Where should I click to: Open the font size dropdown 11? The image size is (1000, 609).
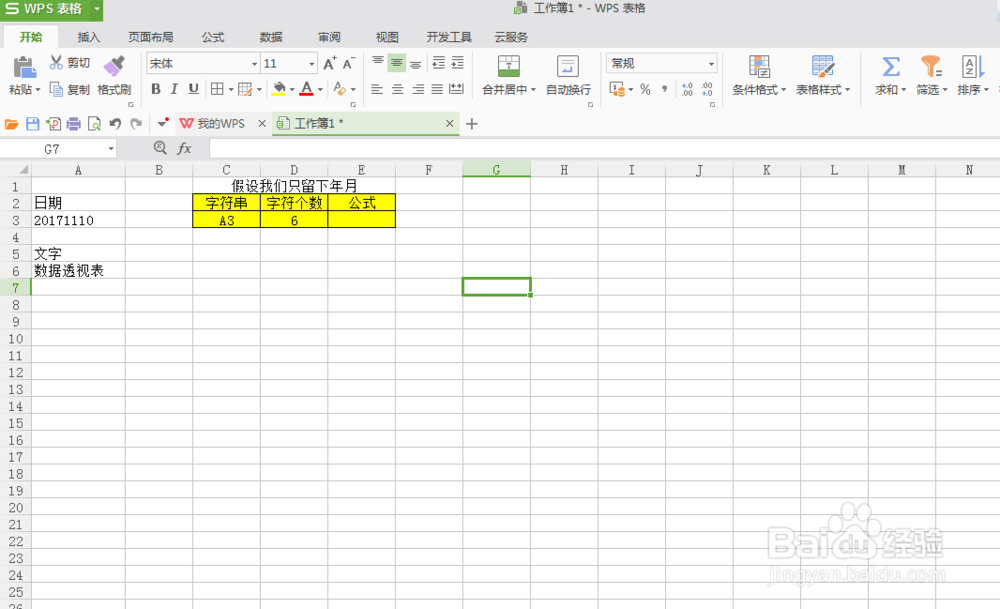coord(311,64)
